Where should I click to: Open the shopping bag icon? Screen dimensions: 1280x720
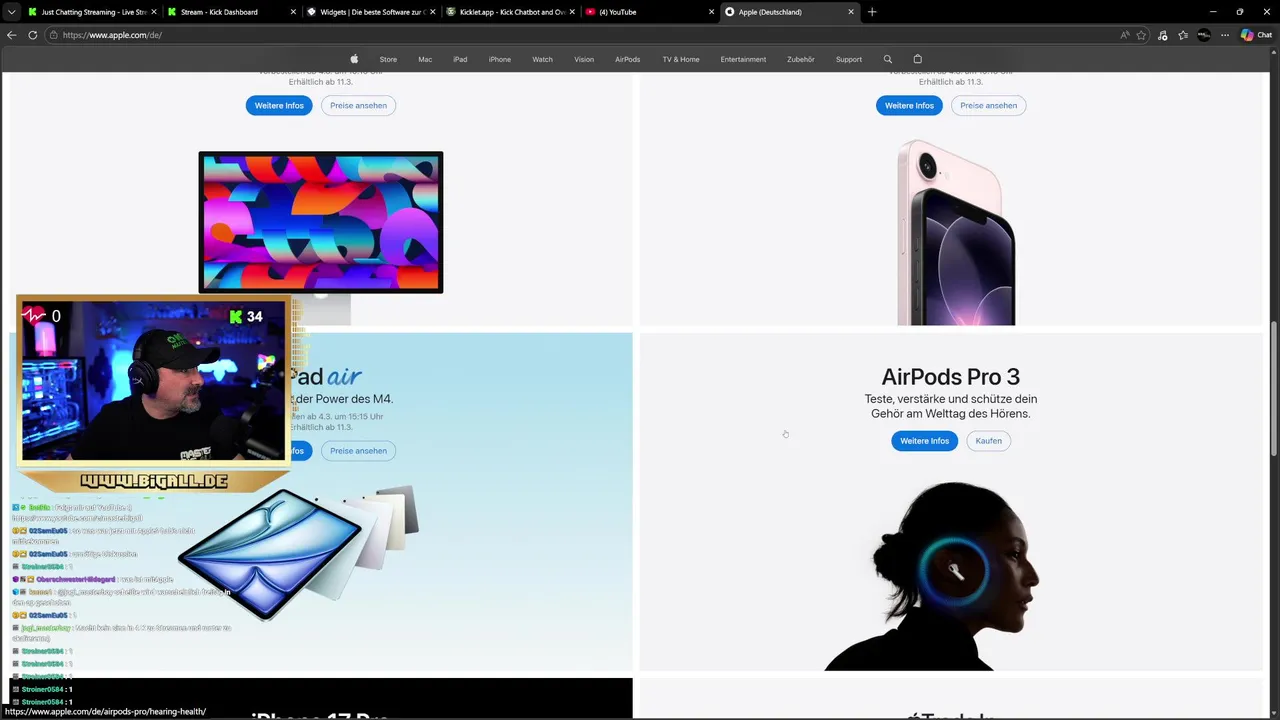click(x=917, y=59)
